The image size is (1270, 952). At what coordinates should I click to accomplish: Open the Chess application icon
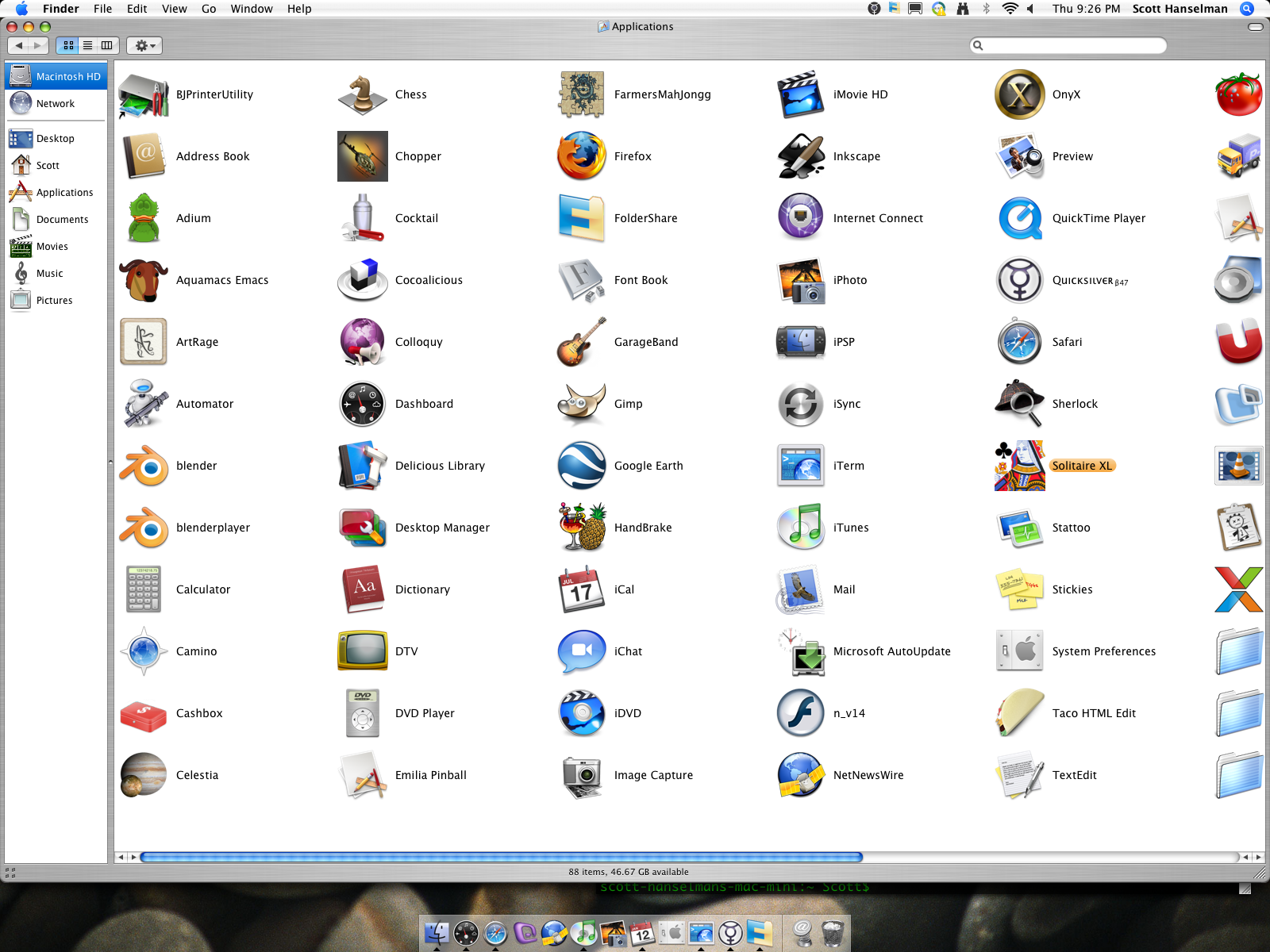[363, 94]
